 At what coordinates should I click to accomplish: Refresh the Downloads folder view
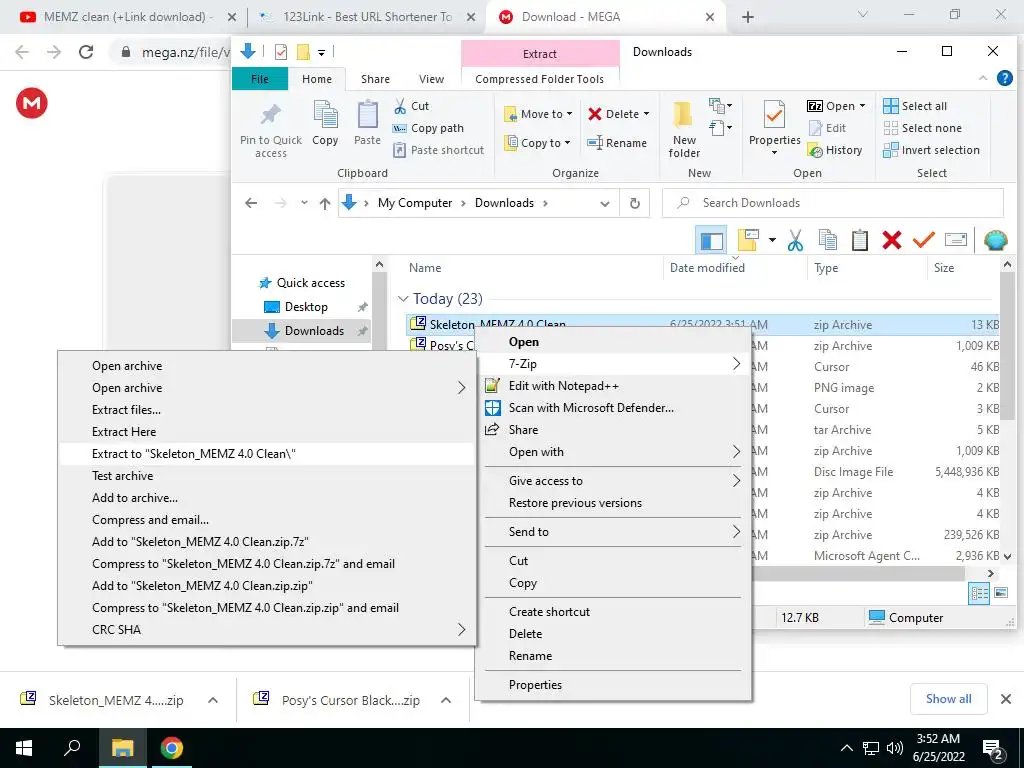(634, 203)
